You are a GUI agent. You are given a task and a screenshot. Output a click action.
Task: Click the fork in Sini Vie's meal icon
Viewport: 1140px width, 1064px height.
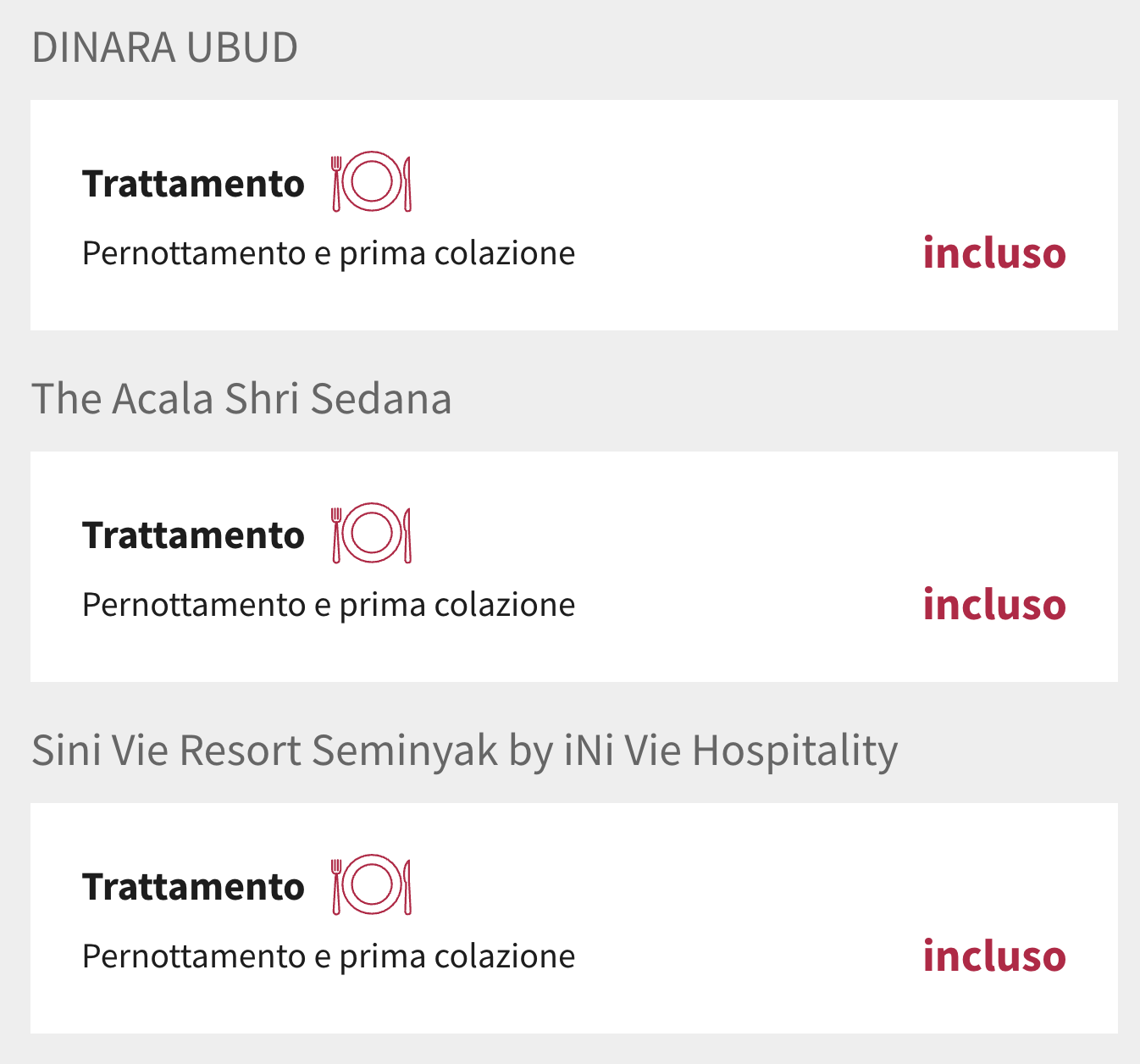[336, 885]
